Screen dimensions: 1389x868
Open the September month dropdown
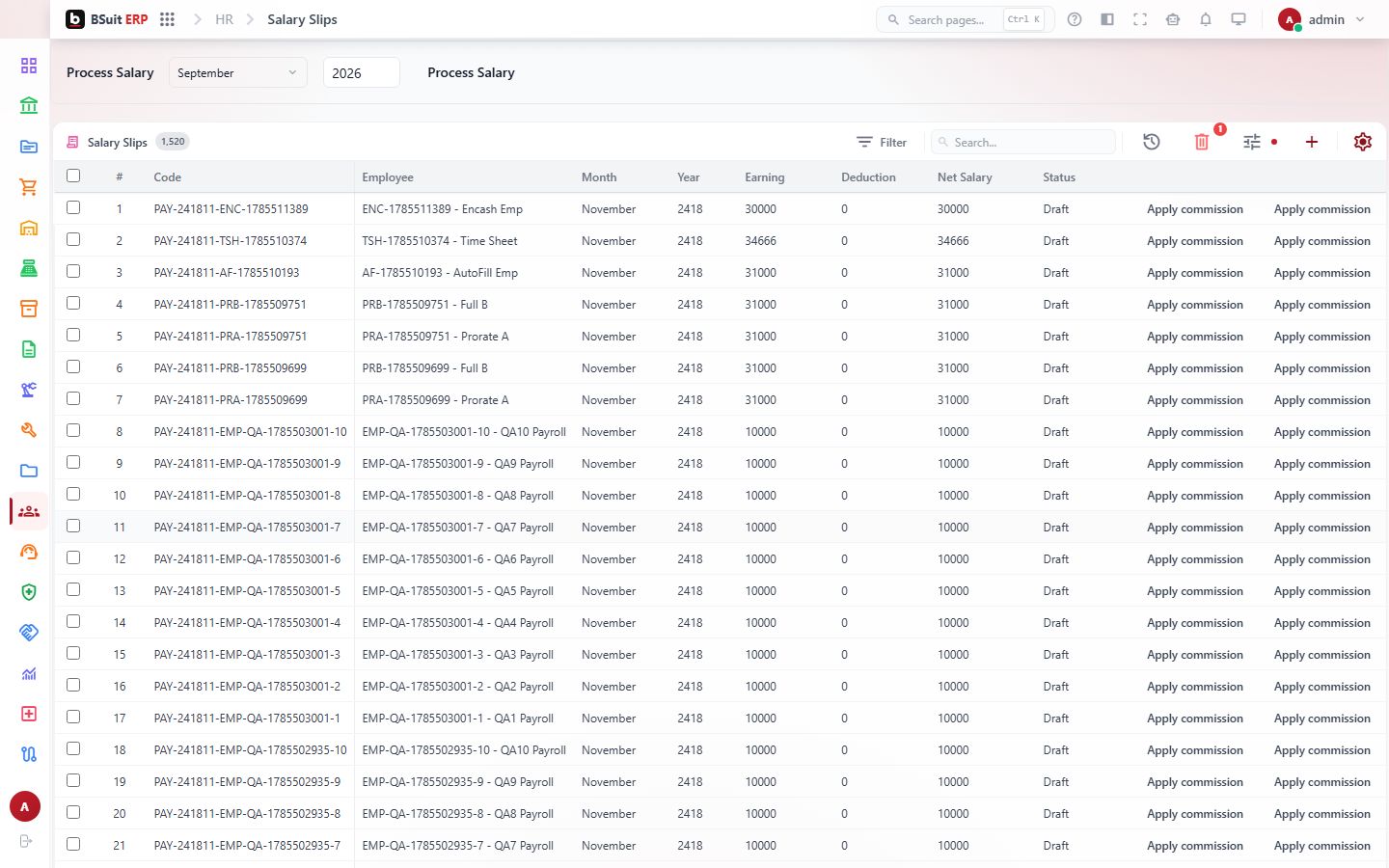pyautogui.click(x=238, y=72)
